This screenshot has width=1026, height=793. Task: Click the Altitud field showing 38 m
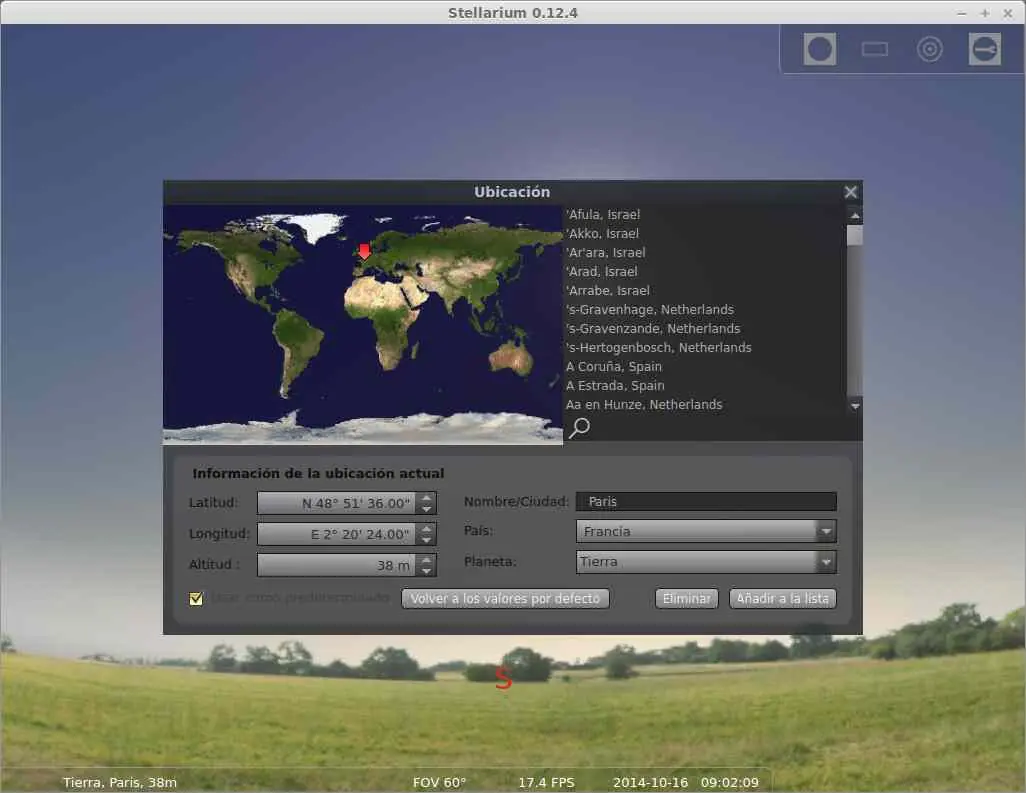tap(338, 565)
